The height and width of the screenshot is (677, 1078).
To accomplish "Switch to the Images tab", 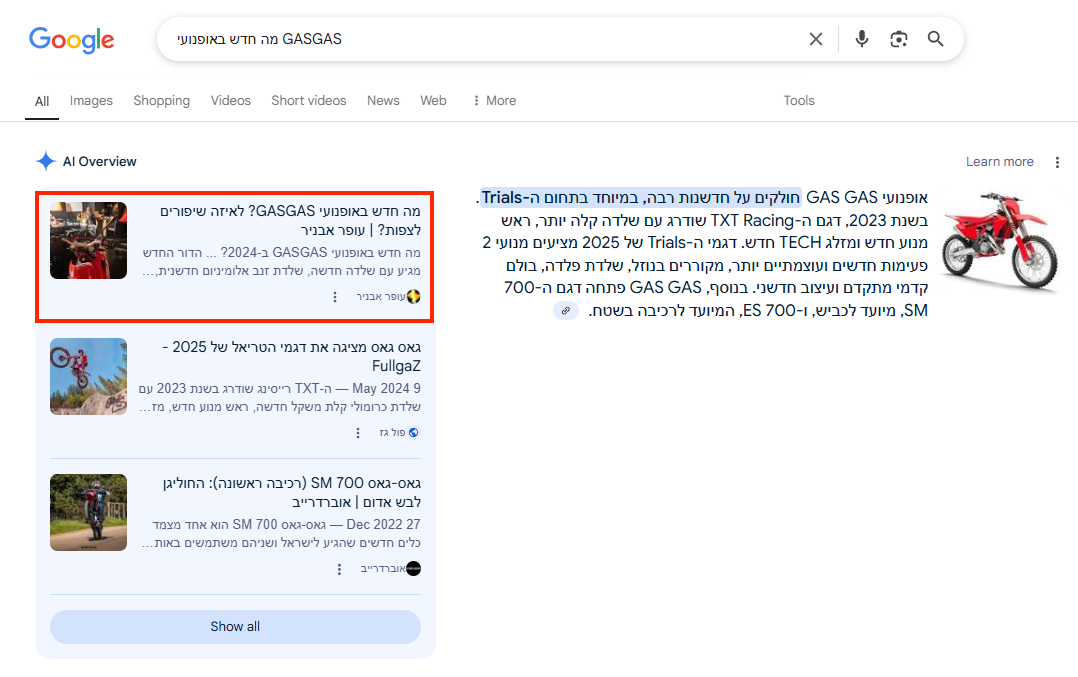I will click(91, 100).
